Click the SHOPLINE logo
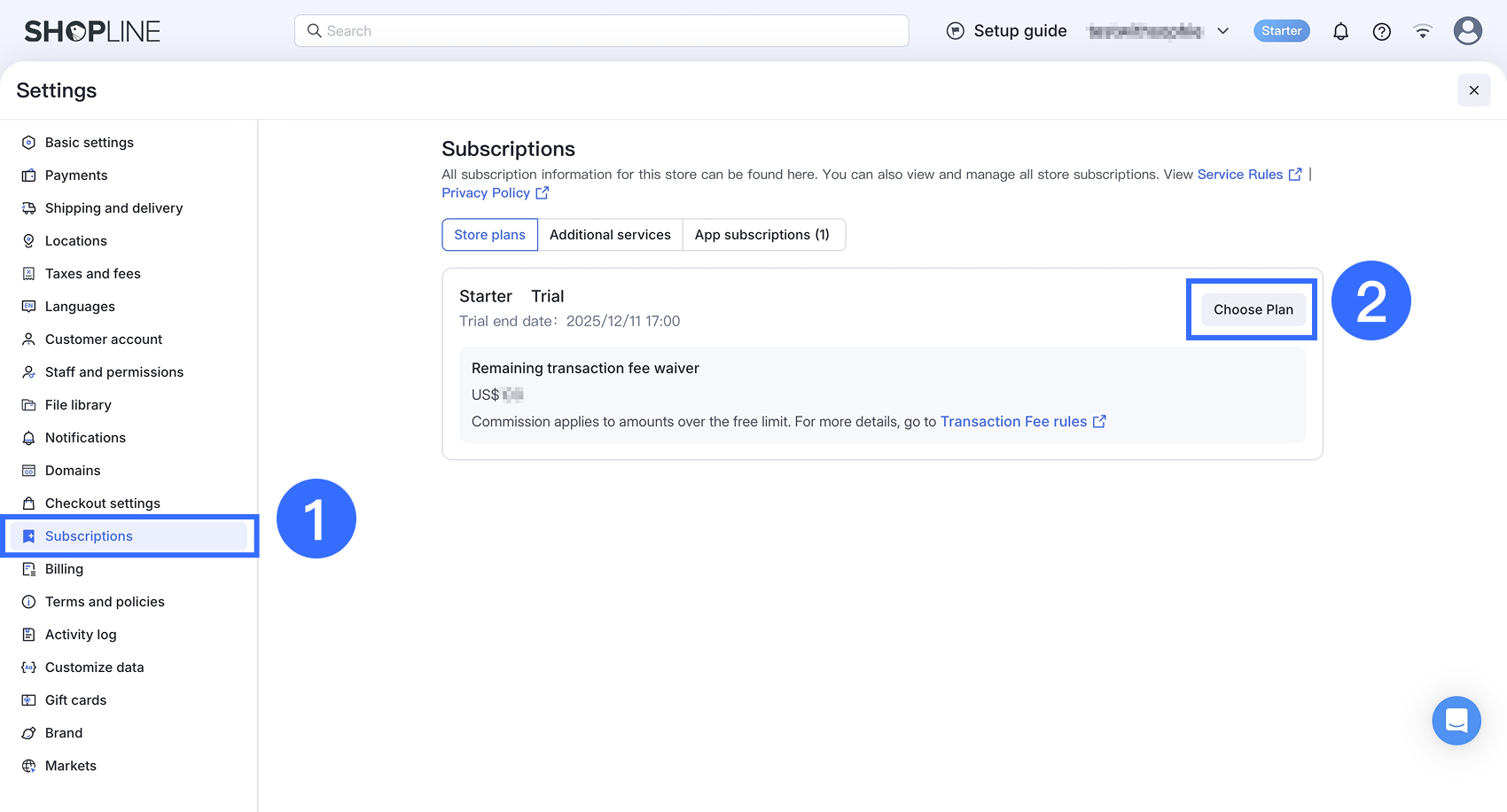 tap(92, 32)
